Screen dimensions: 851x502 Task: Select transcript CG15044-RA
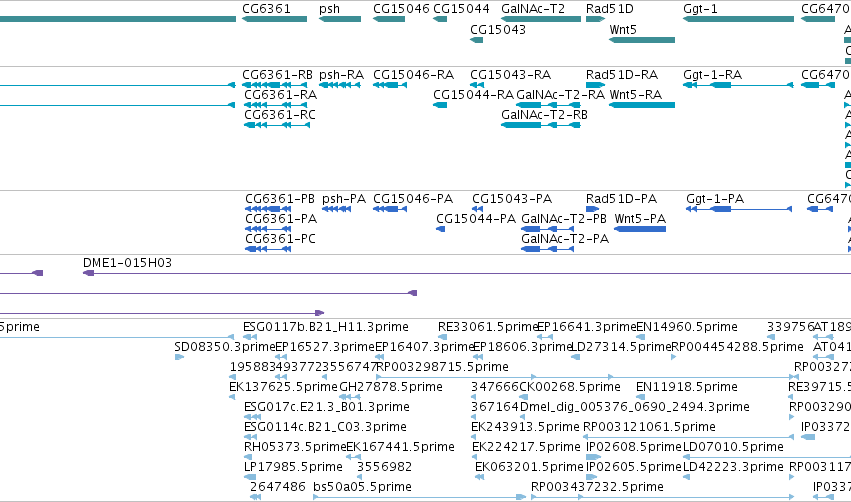click(x=440, y=105)
